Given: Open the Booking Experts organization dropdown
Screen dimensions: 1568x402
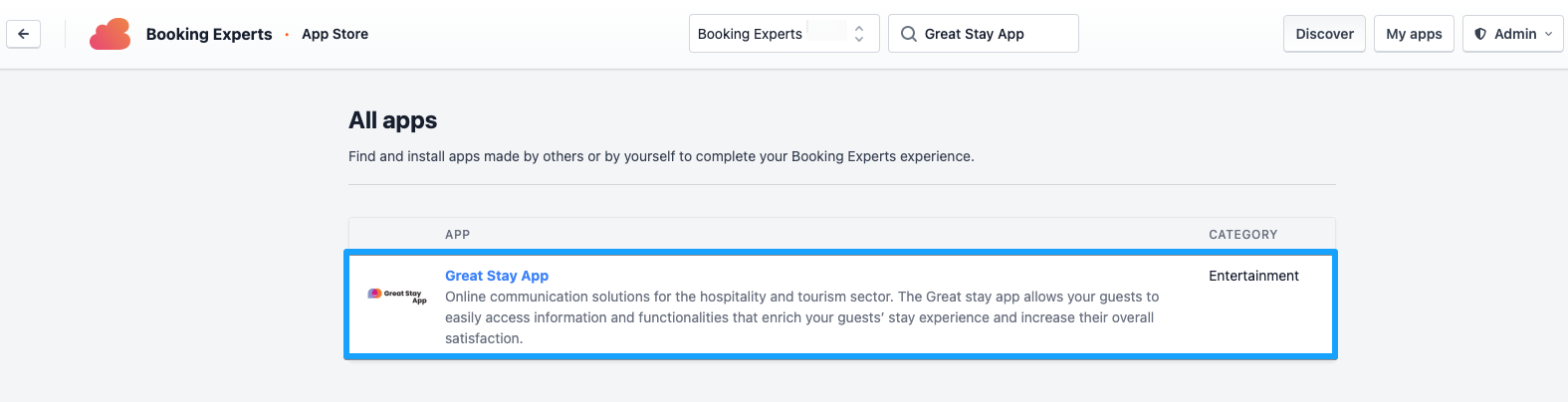Looking at the screenshot, I should point(784,34).
